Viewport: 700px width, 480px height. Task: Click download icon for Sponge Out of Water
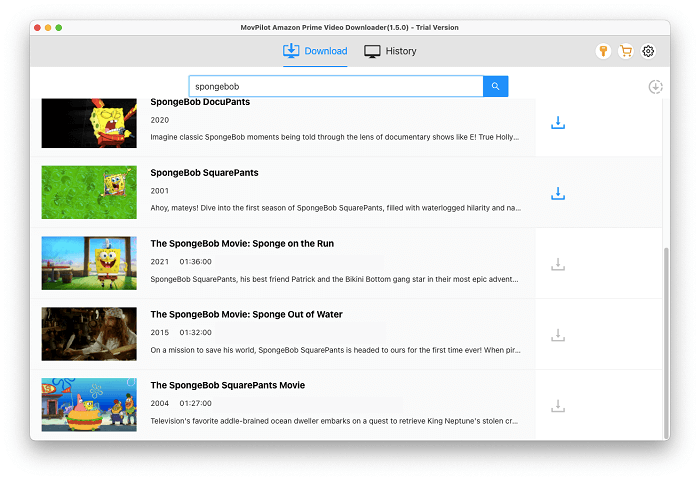pos(558,335)
